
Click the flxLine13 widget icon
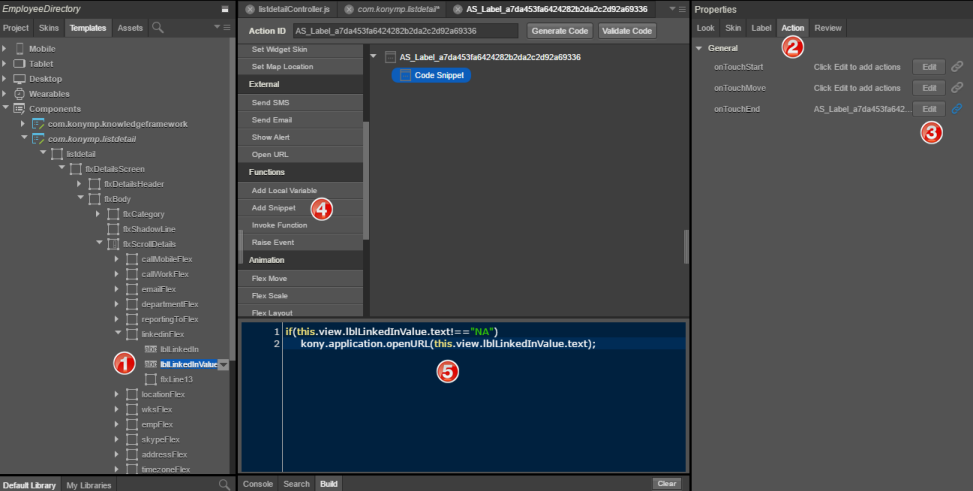(150, 379)
